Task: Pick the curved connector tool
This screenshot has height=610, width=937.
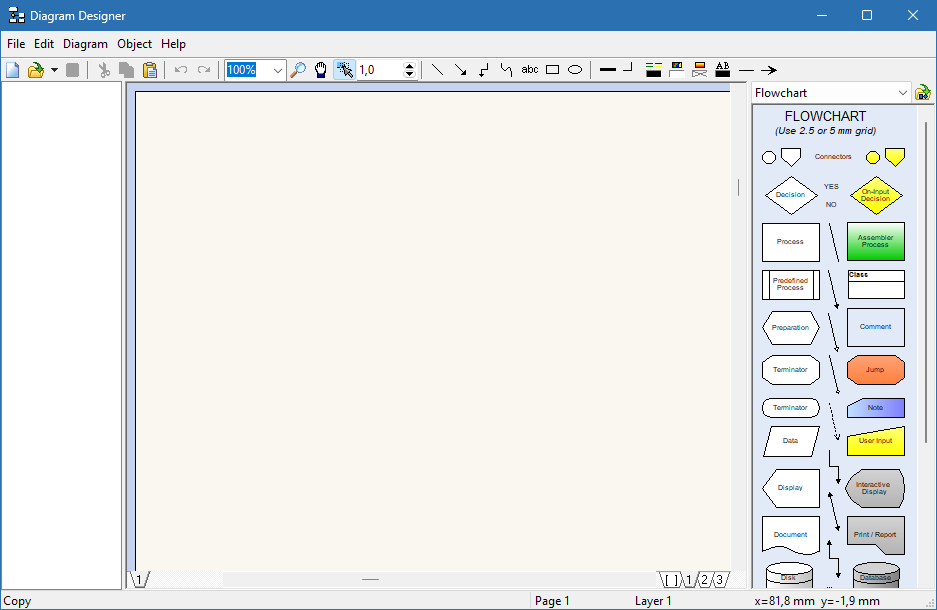Action: tap(506, 70)
